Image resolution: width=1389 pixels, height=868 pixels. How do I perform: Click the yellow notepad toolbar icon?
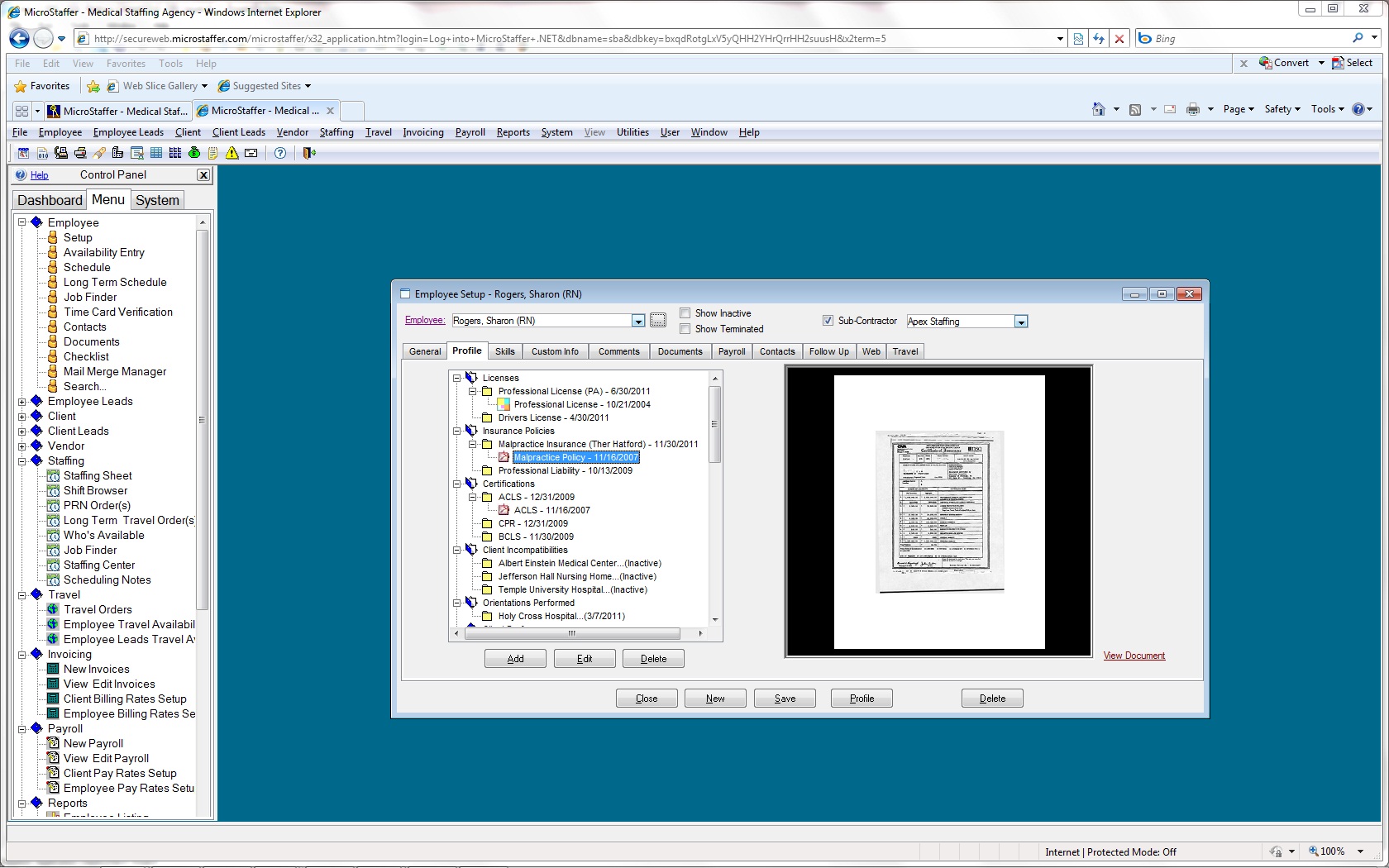213,153
